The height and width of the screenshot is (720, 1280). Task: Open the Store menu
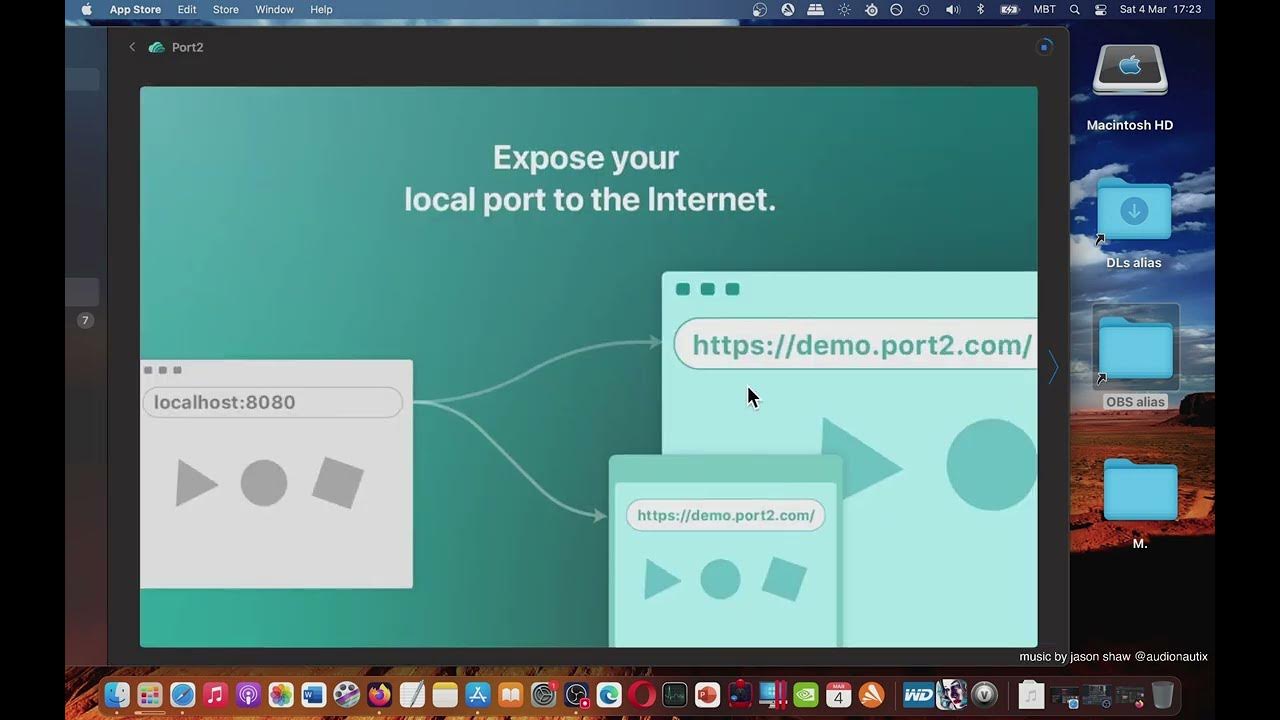226,9
